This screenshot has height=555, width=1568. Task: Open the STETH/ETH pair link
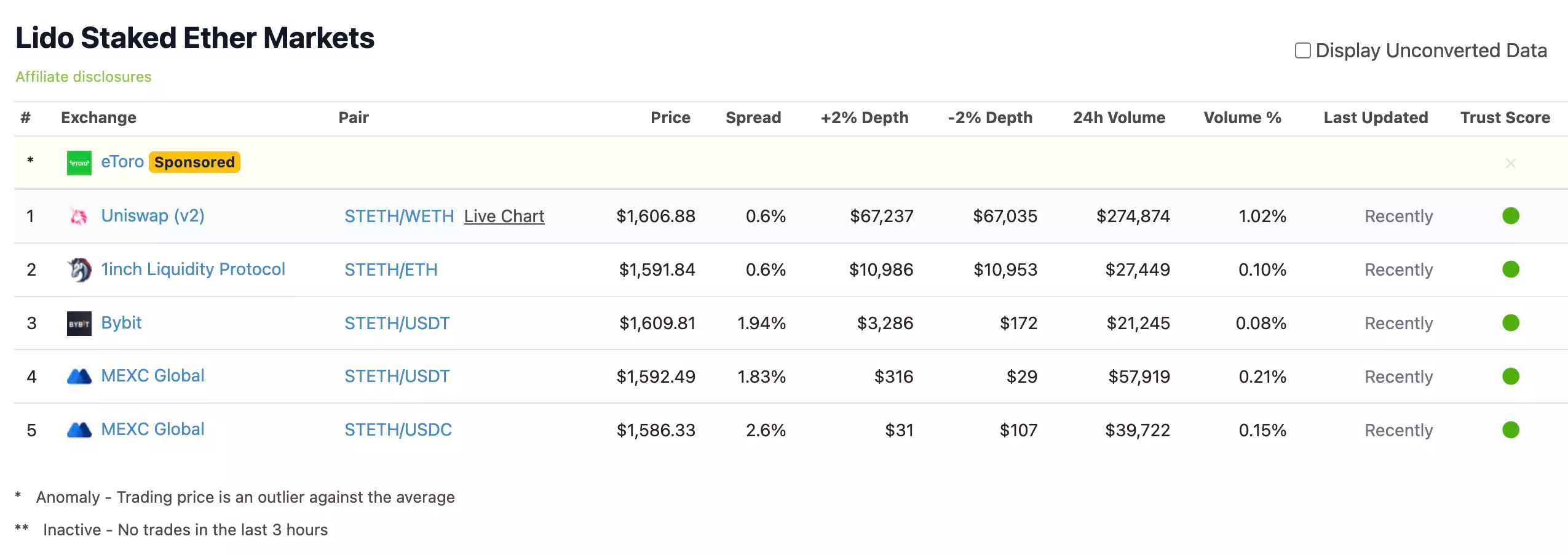(390, 270)
